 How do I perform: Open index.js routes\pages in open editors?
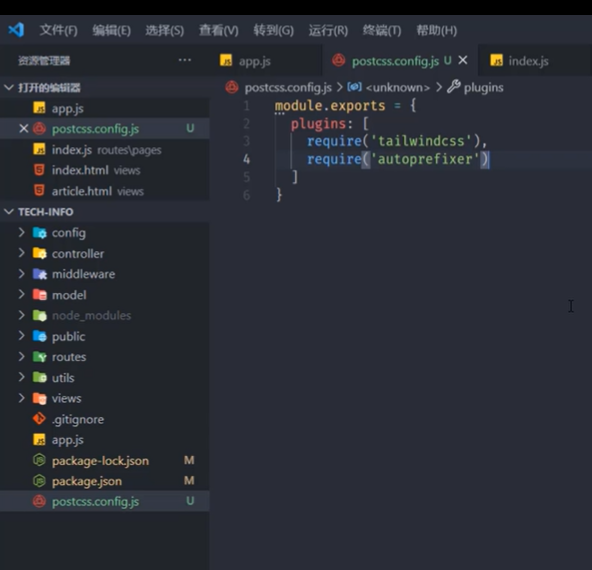(x=105, y=150)
